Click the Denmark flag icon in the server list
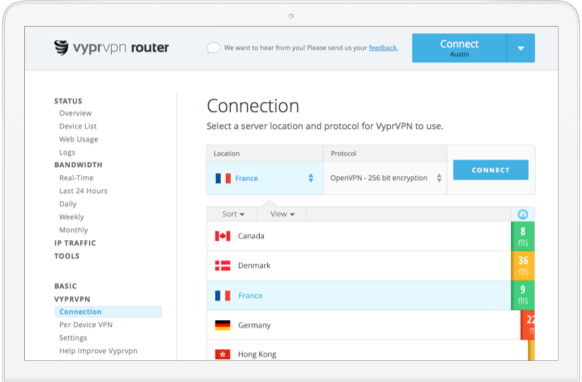This screenshot has width=582, height=382. tap(223, 265)
